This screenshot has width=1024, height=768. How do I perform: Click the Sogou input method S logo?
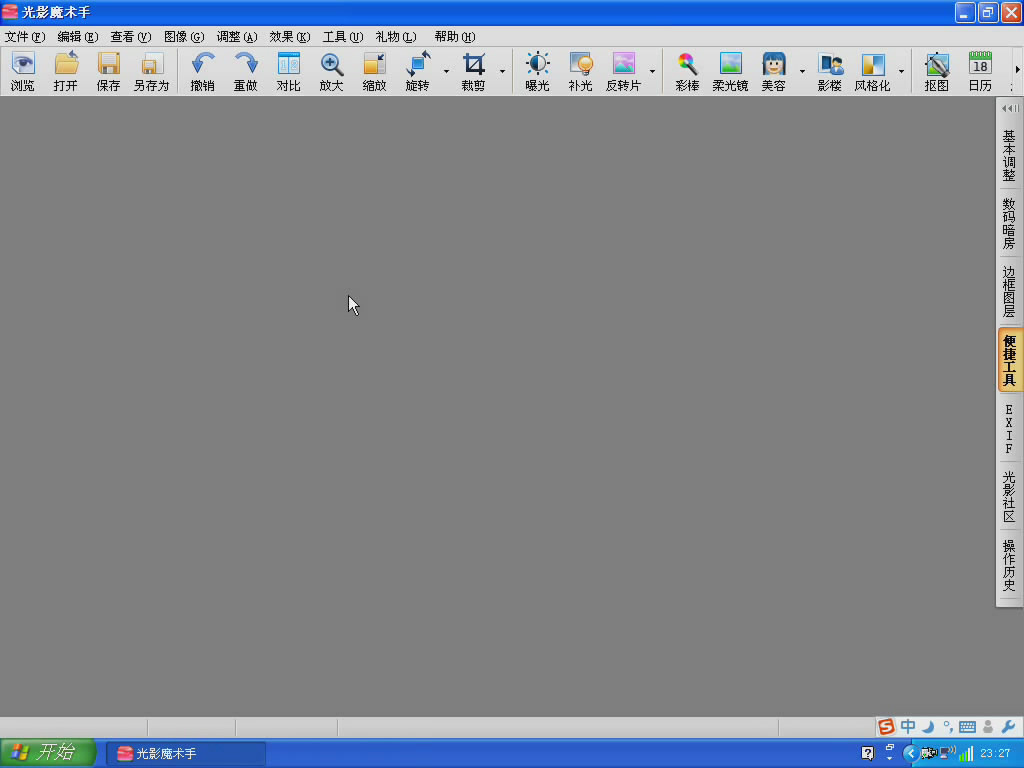886,726
